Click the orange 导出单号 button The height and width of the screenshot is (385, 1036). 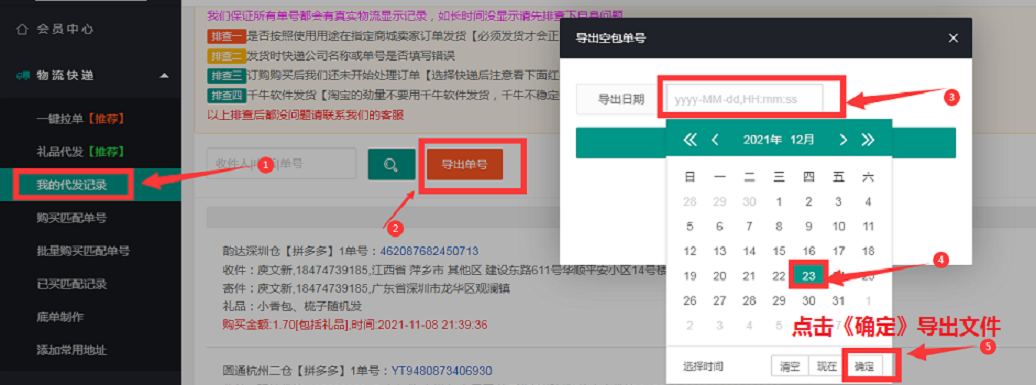coord(464,164)
